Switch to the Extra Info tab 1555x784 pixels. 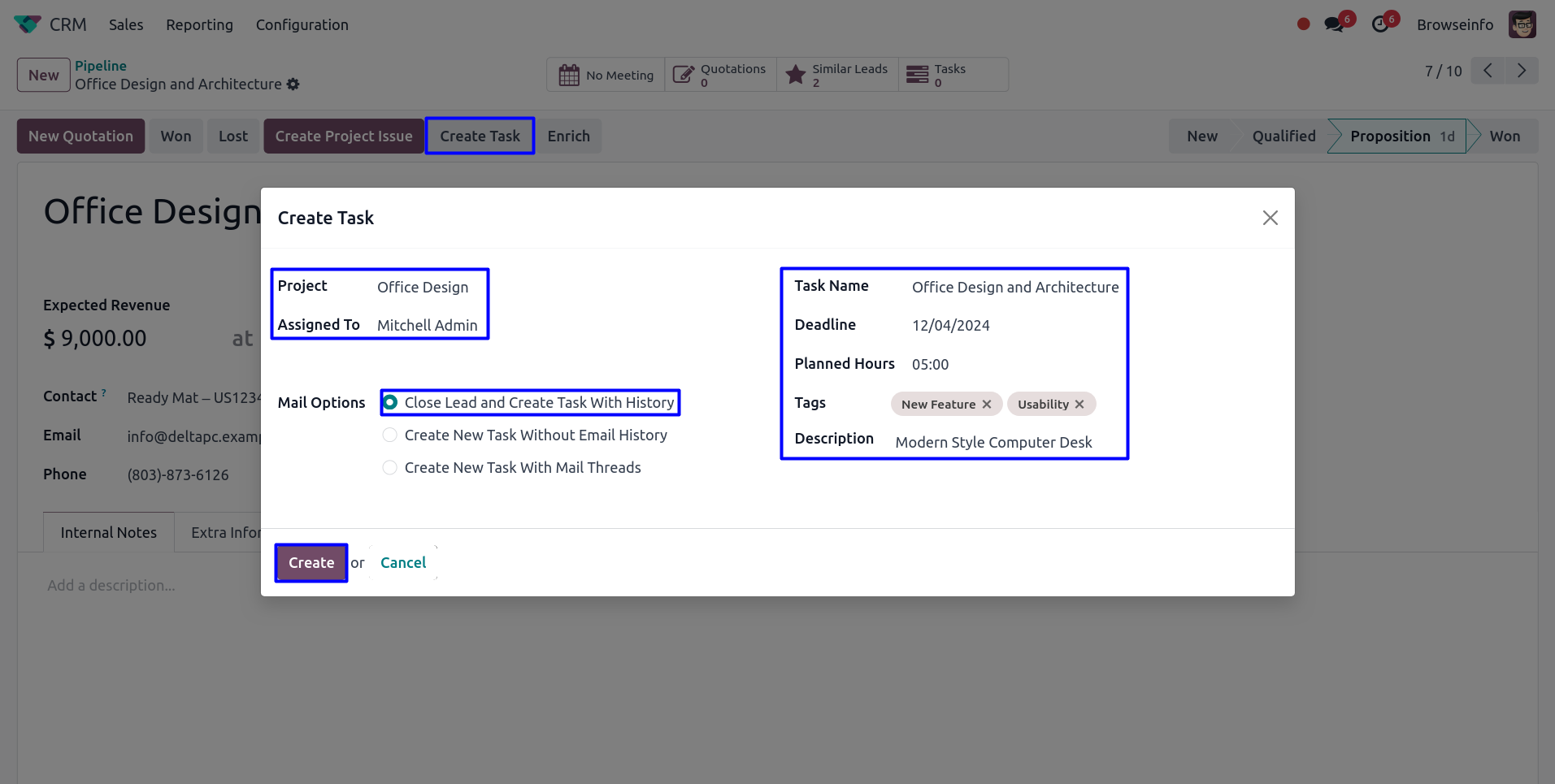click(x=226, y=532)
